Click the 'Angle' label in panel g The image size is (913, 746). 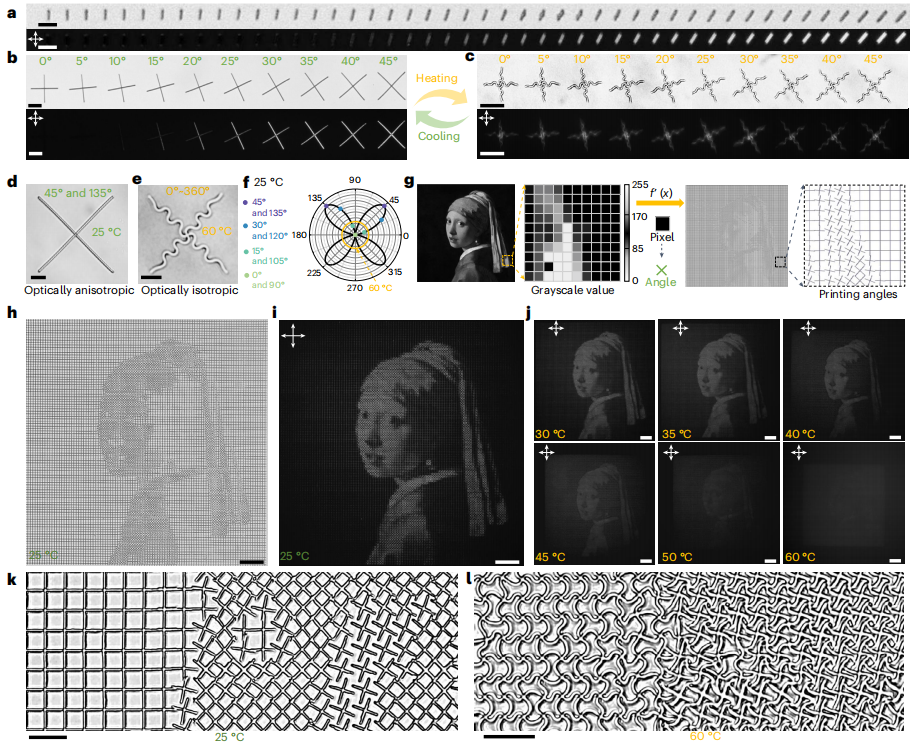(661, 282)
